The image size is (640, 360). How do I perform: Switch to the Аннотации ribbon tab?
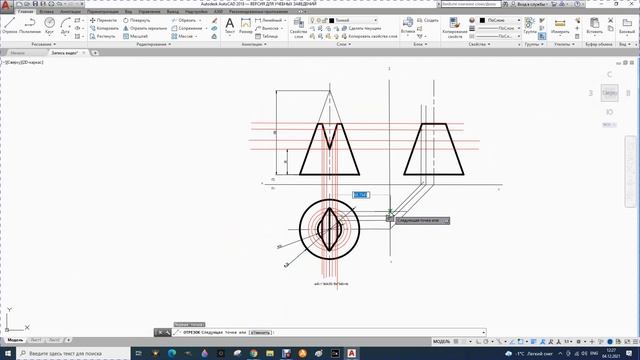[x=71, y=11]
